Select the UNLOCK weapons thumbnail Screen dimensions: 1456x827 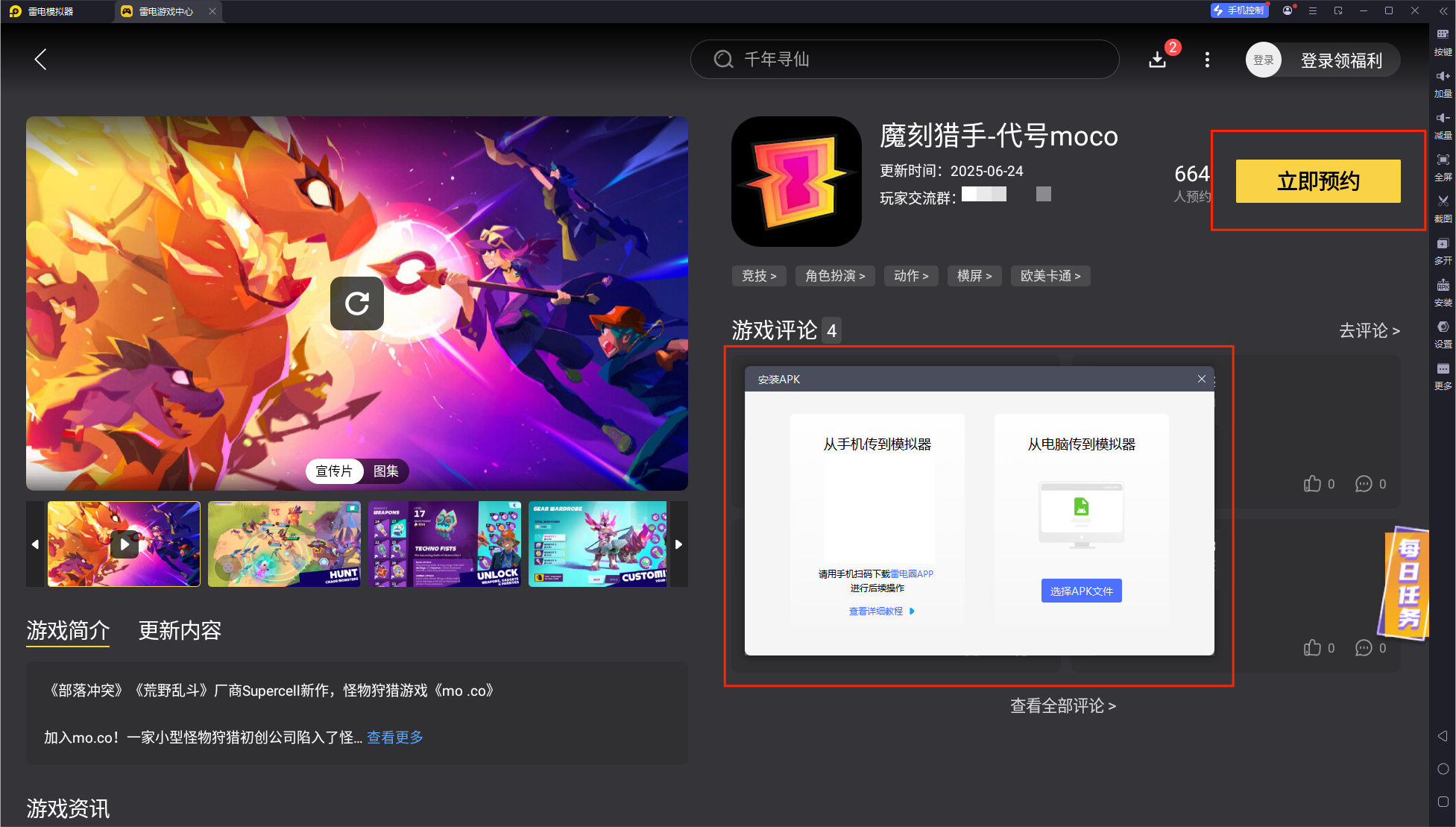444,544
